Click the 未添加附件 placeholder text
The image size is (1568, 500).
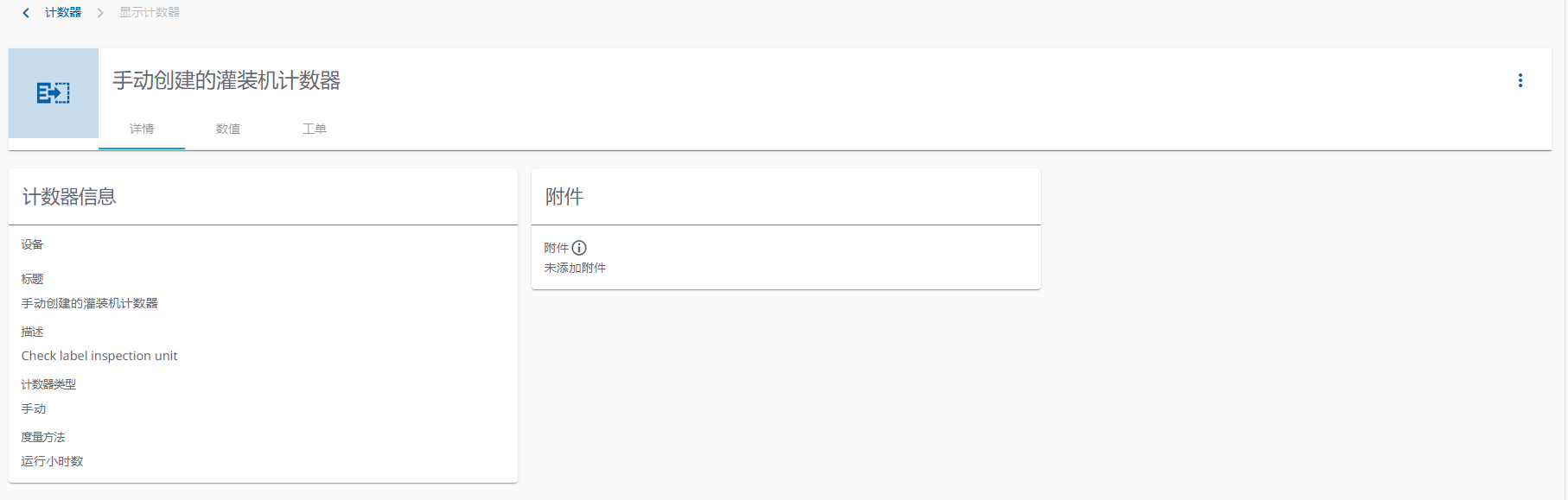point(574,268)
